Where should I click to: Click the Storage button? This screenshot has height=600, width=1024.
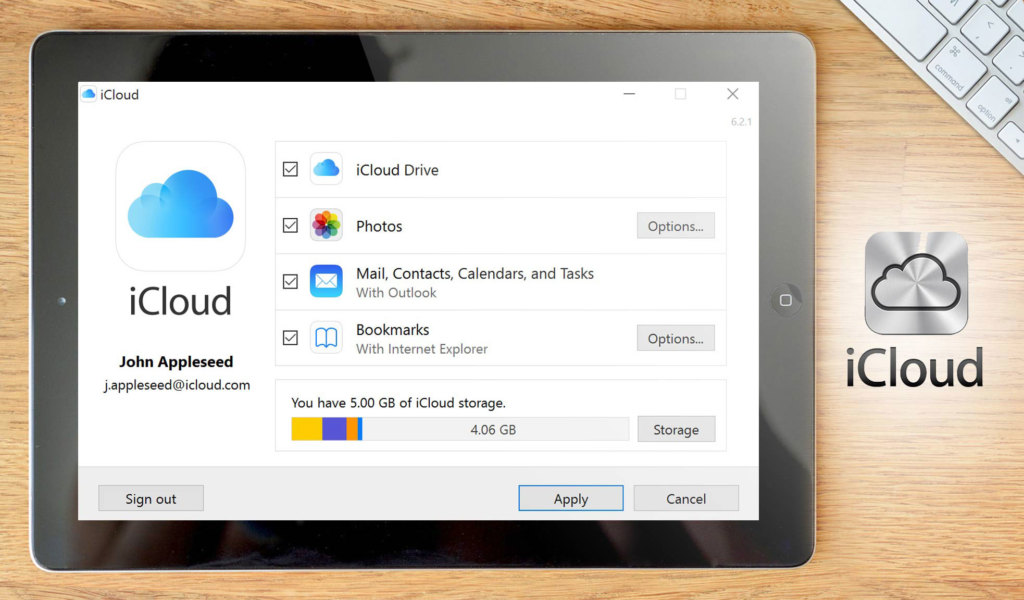click(x=676, y=430)
